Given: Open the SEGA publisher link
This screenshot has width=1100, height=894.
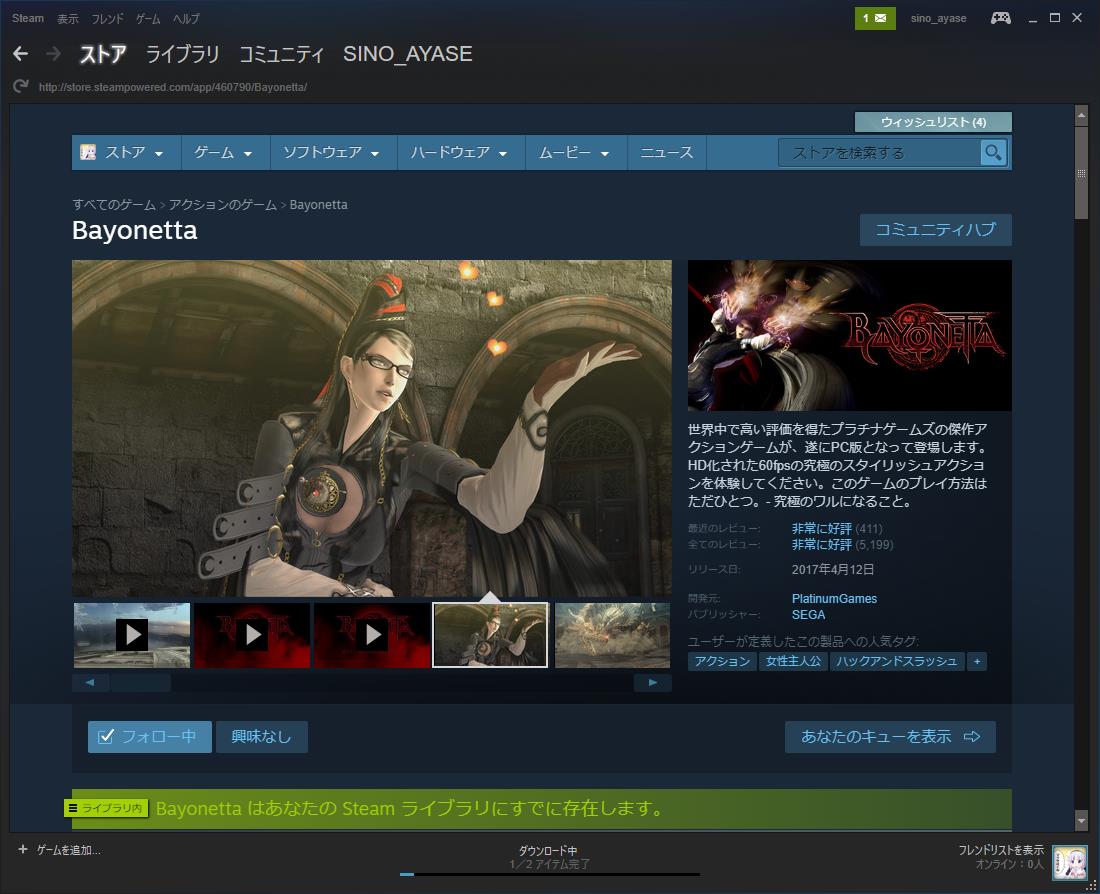Looking at the screenshot, I should [808, 615].
